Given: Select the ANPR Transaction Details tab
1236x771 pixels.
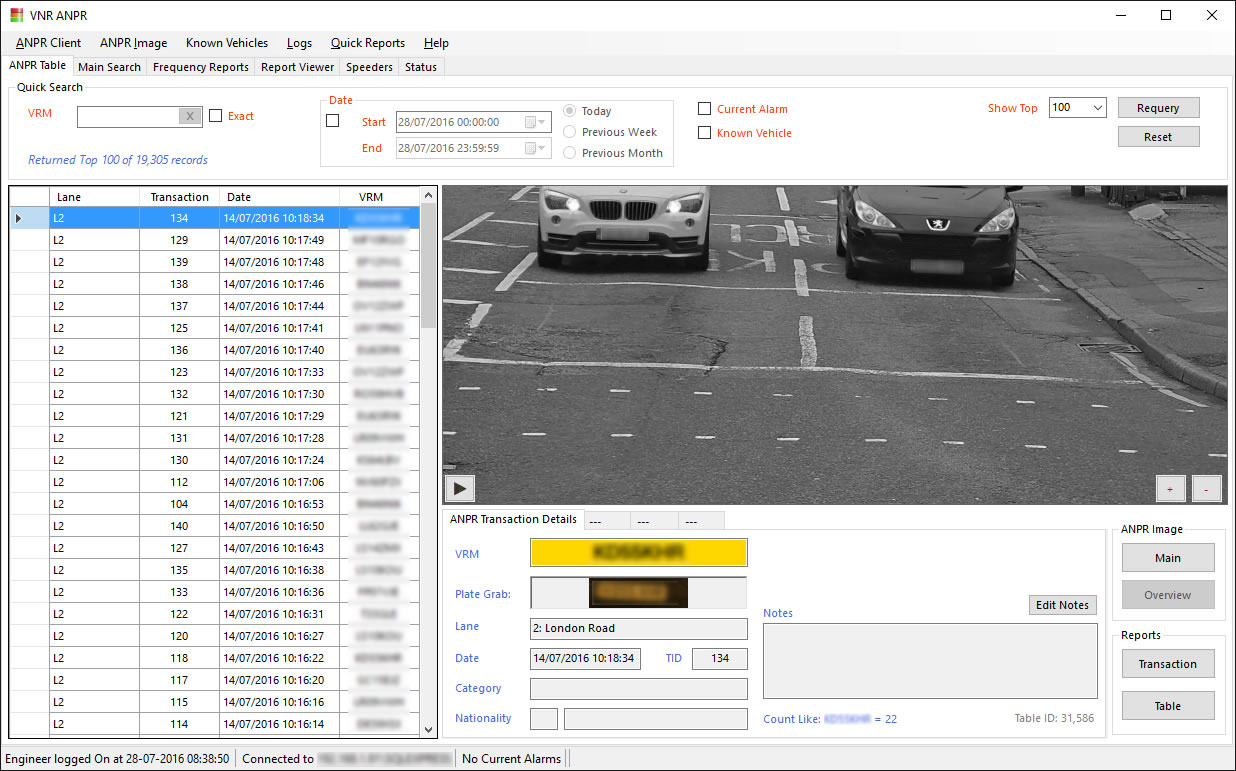Looking at the screenshot, I should pyautogui.click(x=513, y=519).
